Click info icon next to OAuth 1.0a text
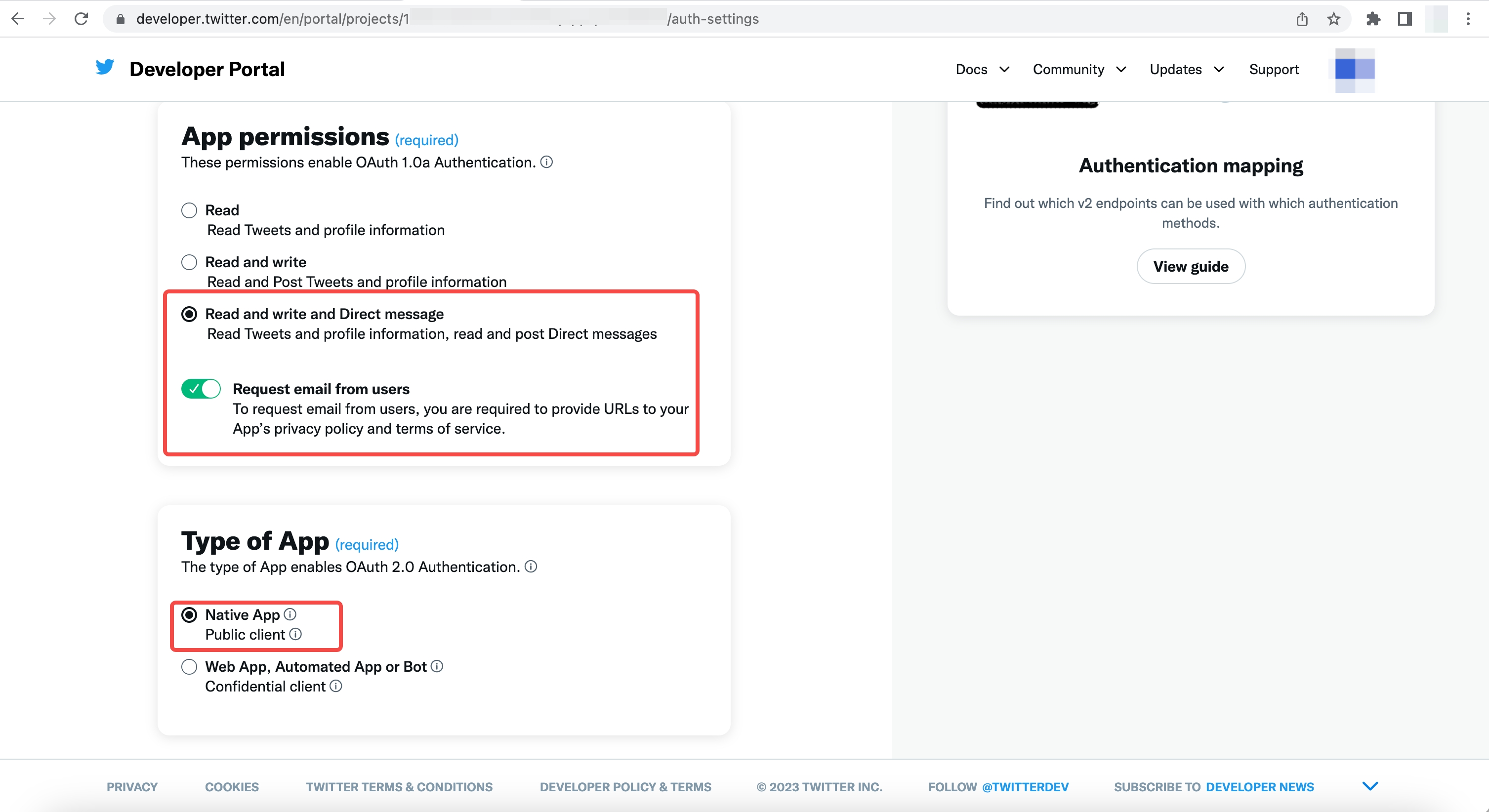The image size is (1489, 812). (546, 162)
